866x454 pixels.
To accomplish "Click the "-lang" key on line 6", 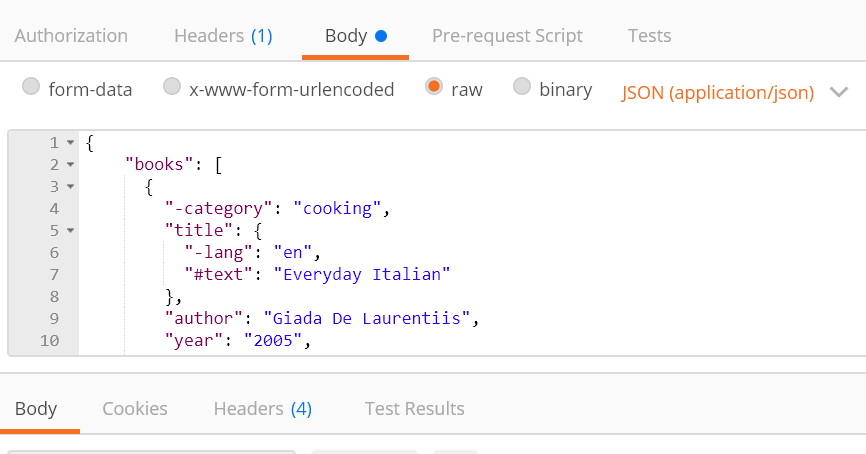I will [219, 252].
